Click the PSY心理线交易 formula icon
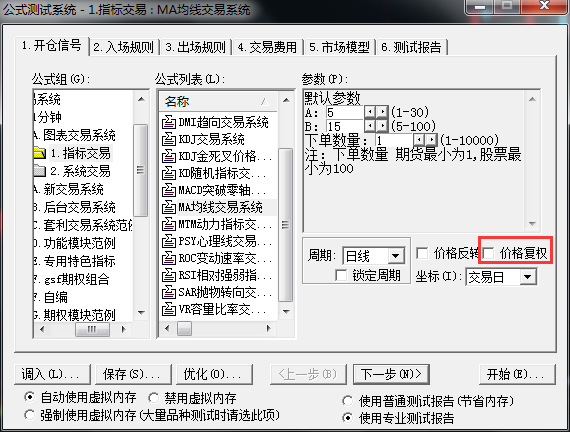Screen dimensions: 570x432 pyautogui.click(x=169, y=241)
